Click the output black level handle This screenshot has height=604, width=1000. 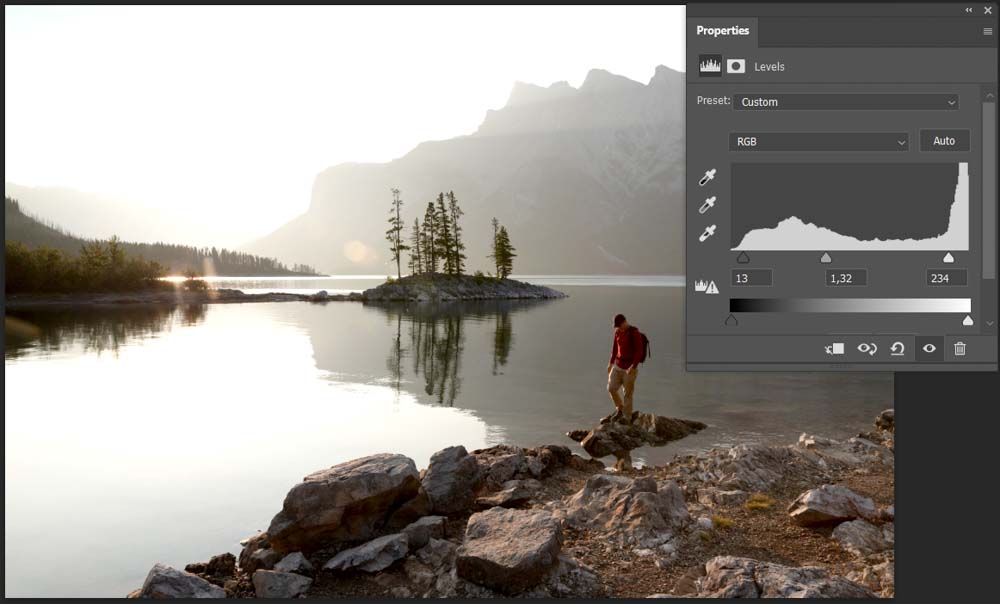[x=732, y=320]
